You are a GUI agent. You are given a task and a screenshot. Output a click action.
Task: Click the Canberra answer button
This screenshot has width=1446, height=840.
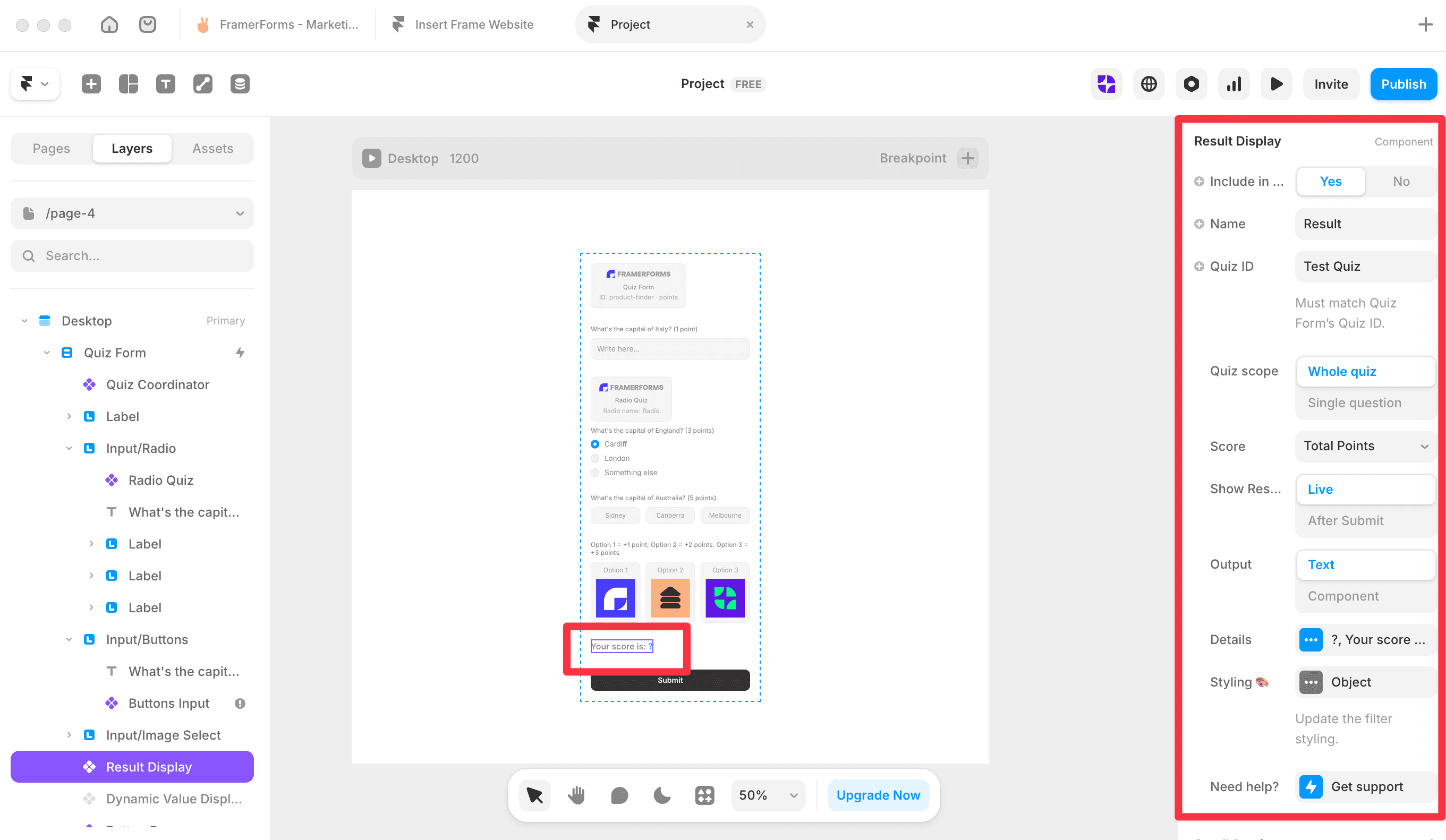pyautogui.click(x=670, y=516)
